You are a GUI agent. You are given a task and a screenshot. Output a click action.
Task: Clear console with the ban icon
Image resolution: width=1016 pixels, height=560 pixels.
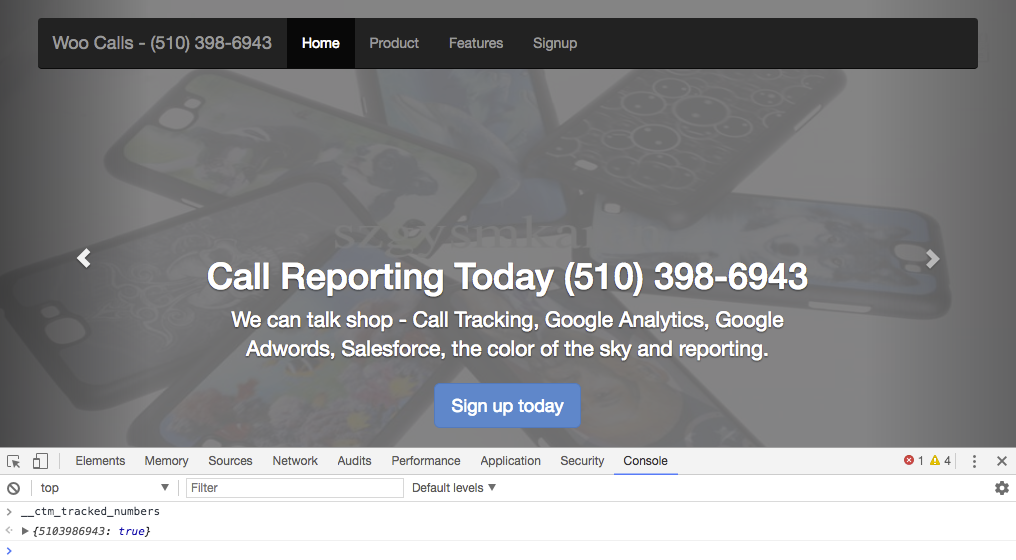coord(14,488)
